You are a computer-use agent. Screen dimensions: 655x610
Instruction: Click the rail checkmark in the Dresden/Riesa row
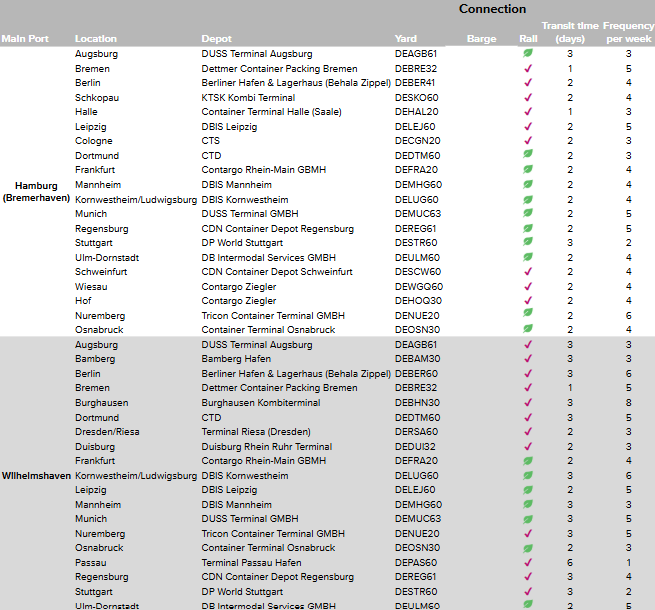click(528, 432)
